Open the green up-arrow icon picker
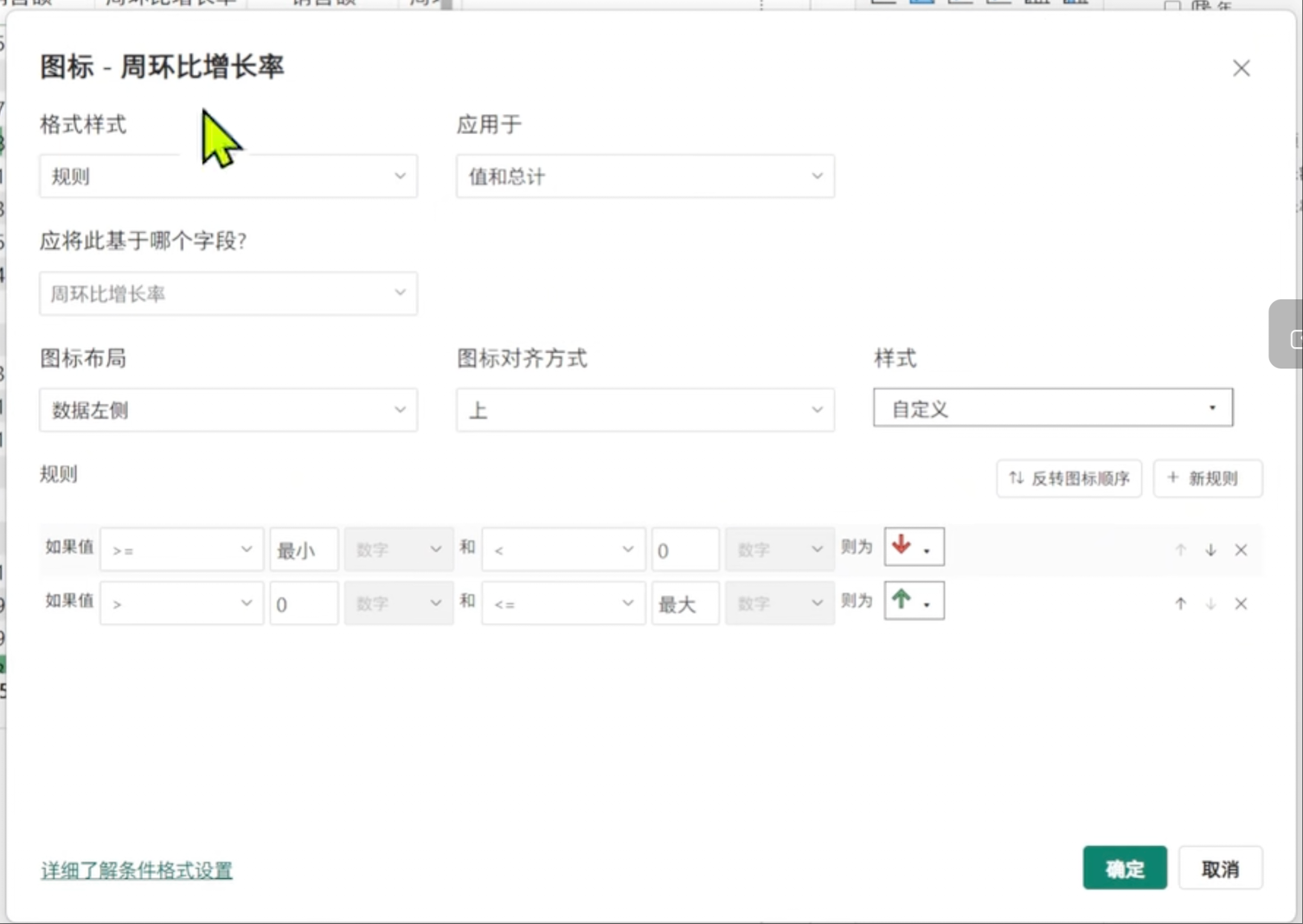This screenshot has width=1303, height=924. pos(913,600)
